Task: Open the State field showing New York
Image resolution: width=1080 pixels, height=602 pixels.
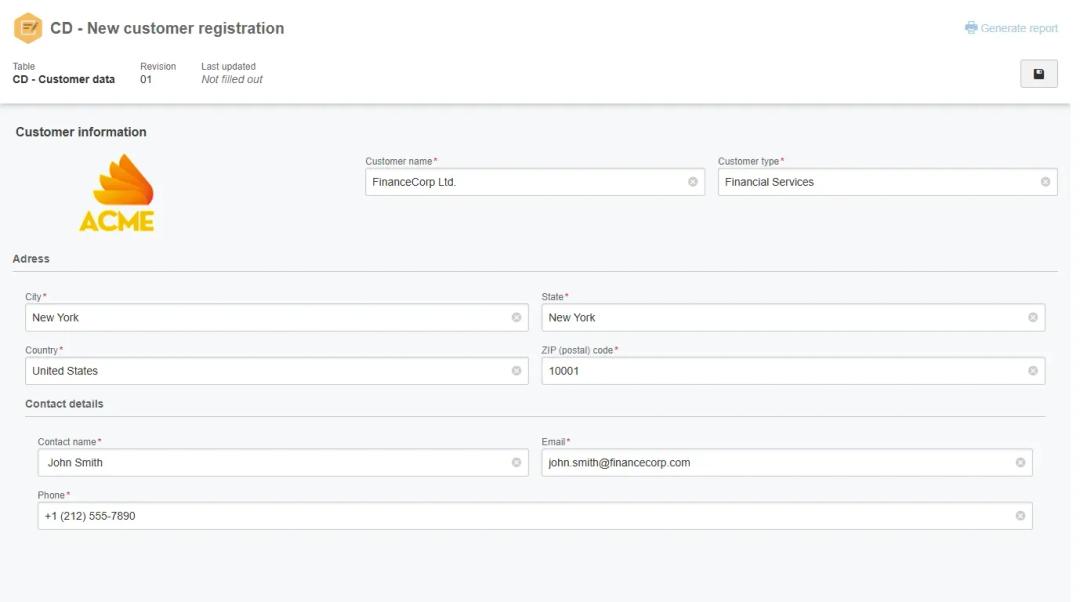Action: pos(780,318)
